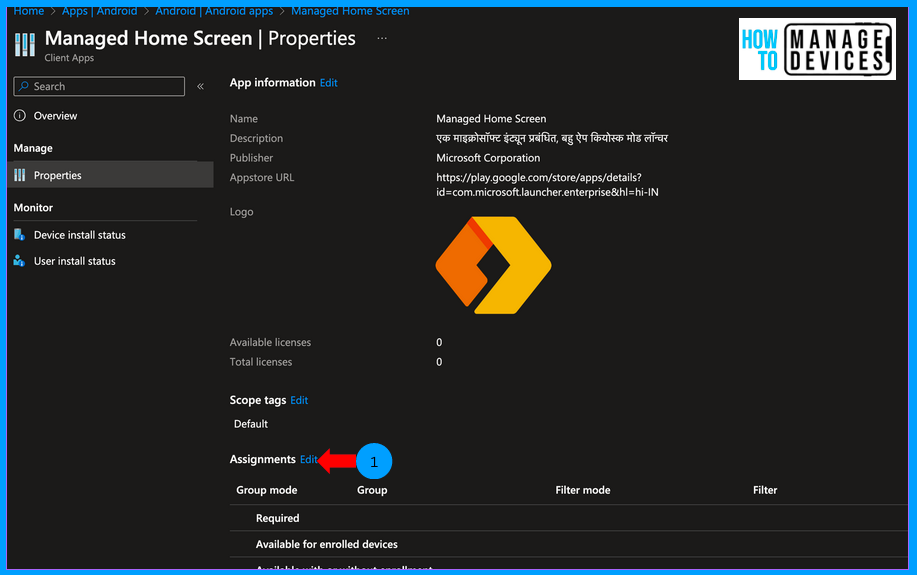This screenshot has height=575, width=917.
Task: Click the Group column header
Action: point(372,490)
